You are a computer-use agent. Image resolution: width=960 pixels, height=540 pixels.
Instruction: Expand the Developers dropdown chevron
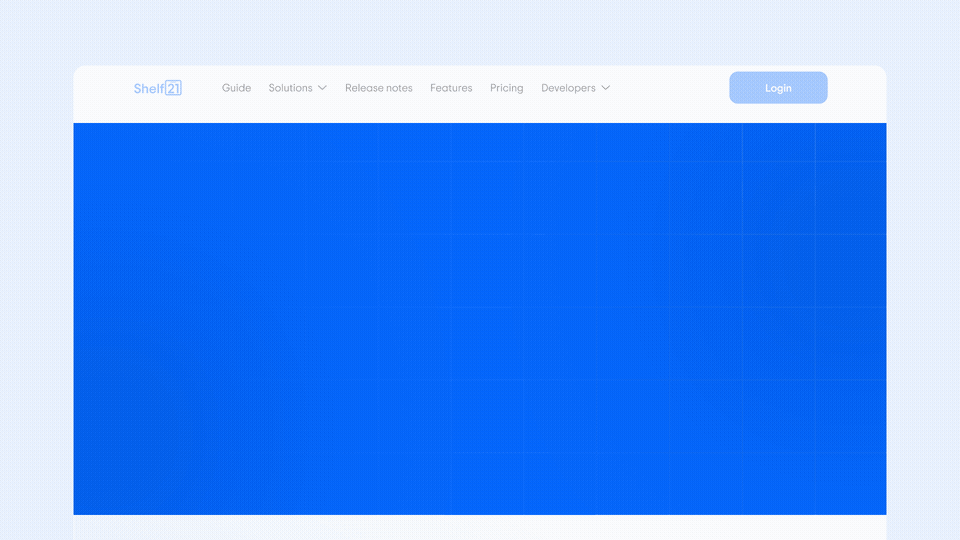[606, 88]
